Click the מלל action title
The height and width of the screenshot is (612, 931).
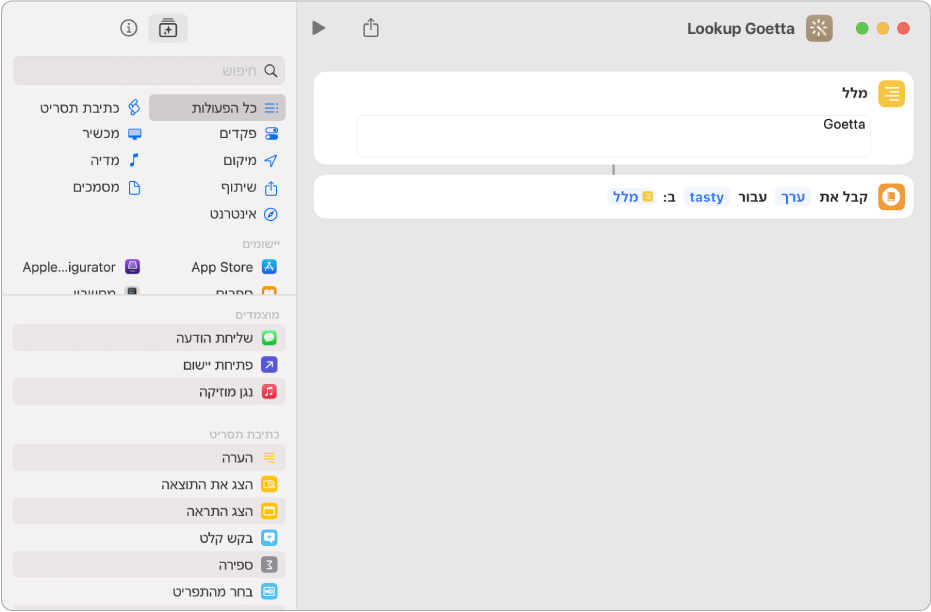854,93
